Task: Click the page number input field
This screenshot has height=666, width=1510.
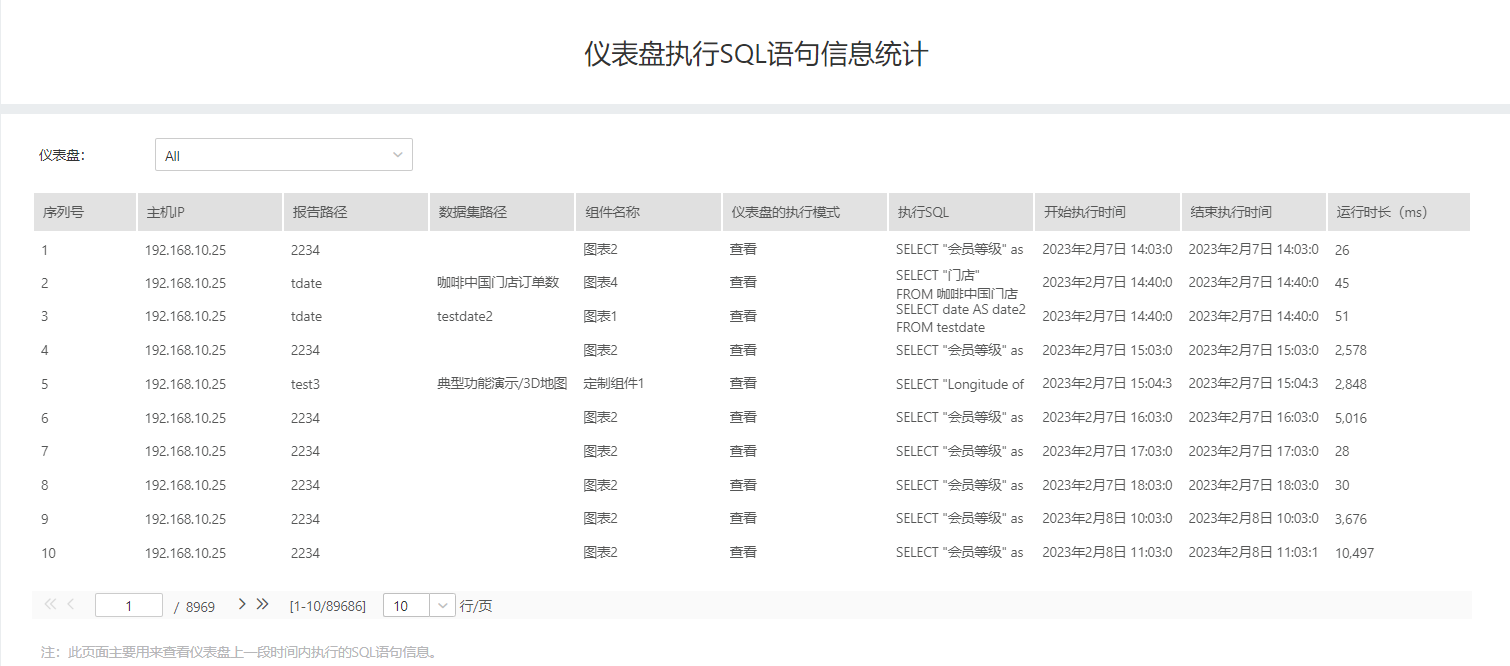Action: [x=128, y=604]
